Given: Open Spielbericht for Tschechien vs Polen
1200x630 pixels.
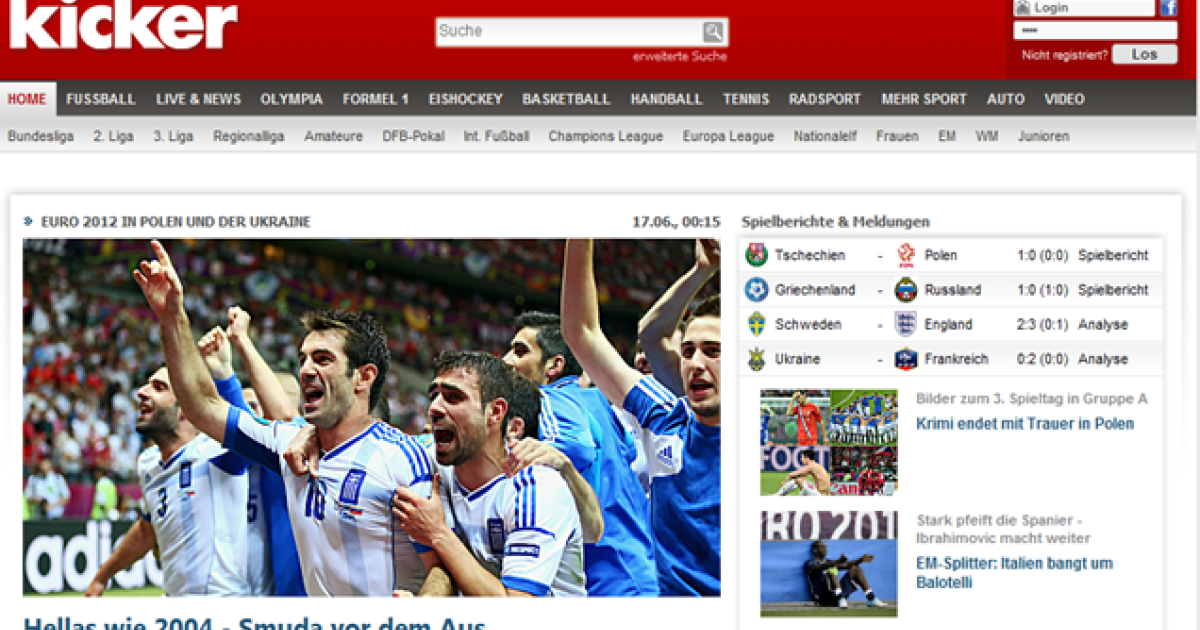Looking at the screenshot, I should pyautogui.click(x=1112, y=255).
